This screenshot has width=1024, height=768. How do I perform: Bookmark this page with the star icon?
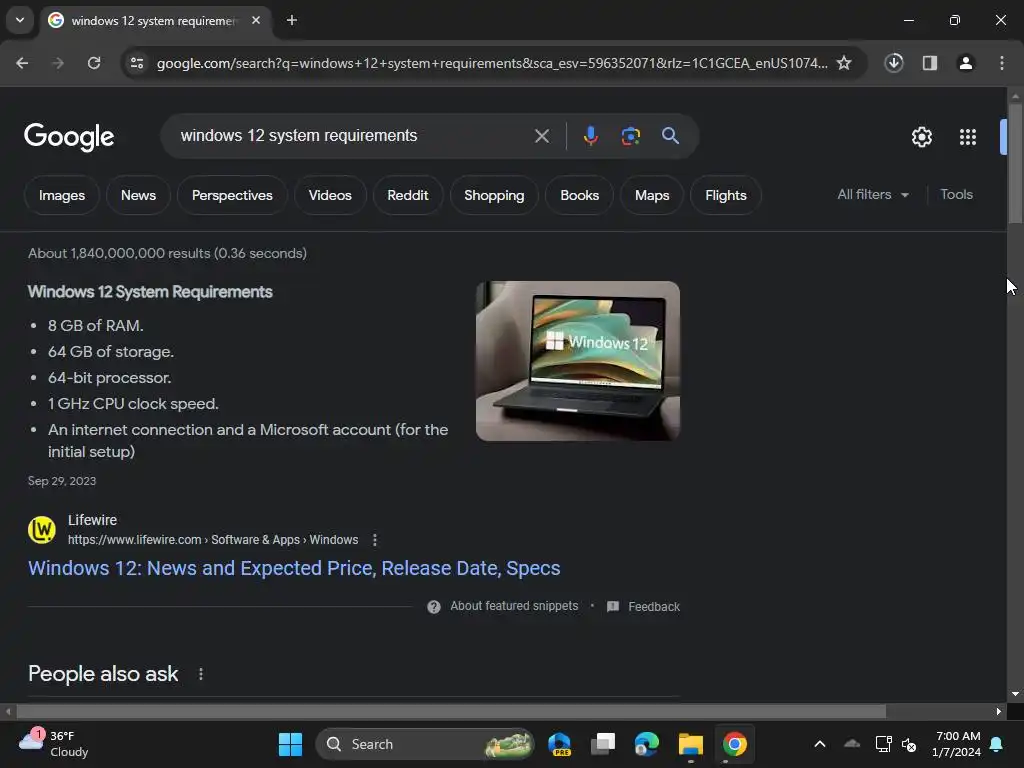(x=844, y=63)
